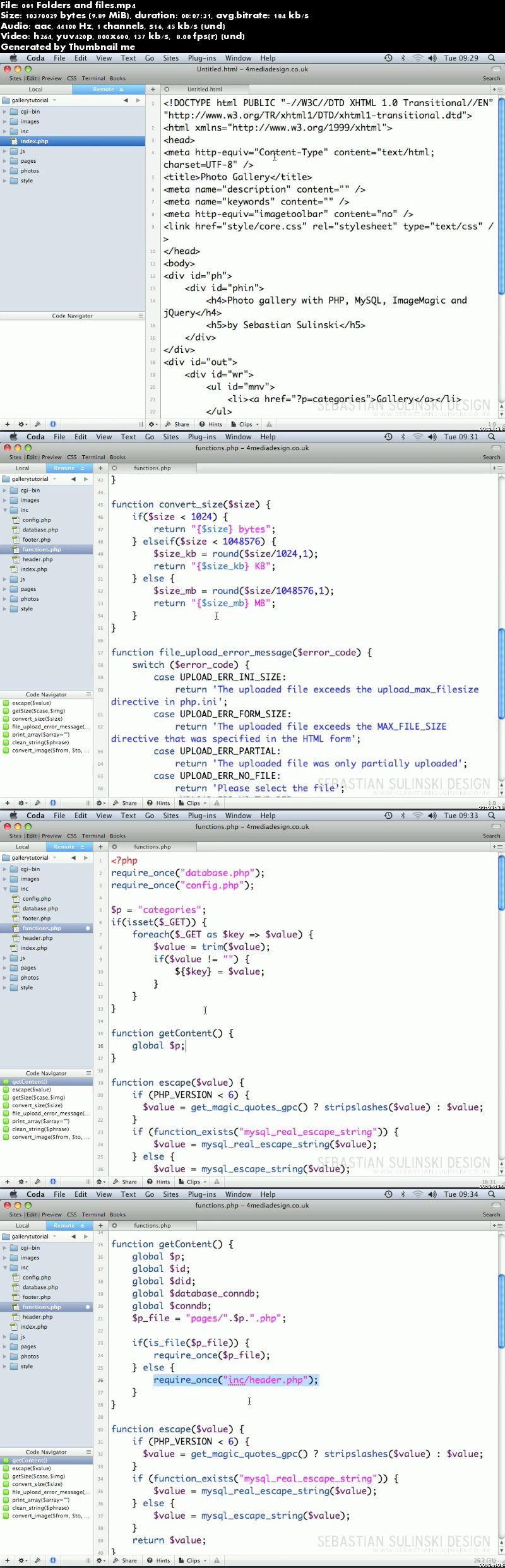Screen dimensions: 505x1568
Task: Click the blue circular icon in bottom bar, 09:29 frame
Action: (53, 424)
